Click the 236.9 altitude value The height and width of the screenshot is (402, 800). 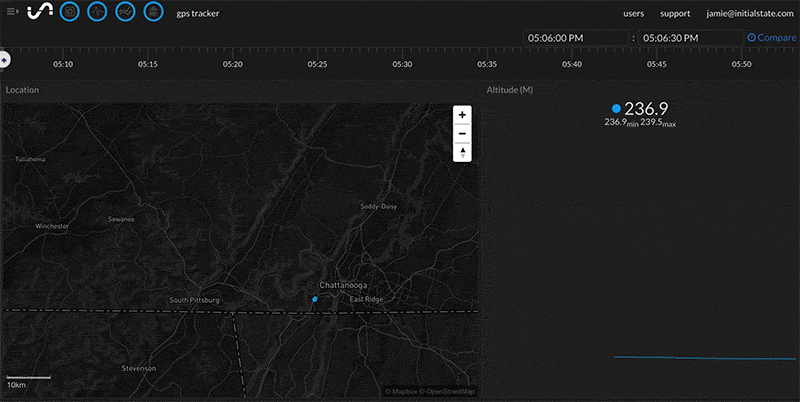[x=646, y=109]
